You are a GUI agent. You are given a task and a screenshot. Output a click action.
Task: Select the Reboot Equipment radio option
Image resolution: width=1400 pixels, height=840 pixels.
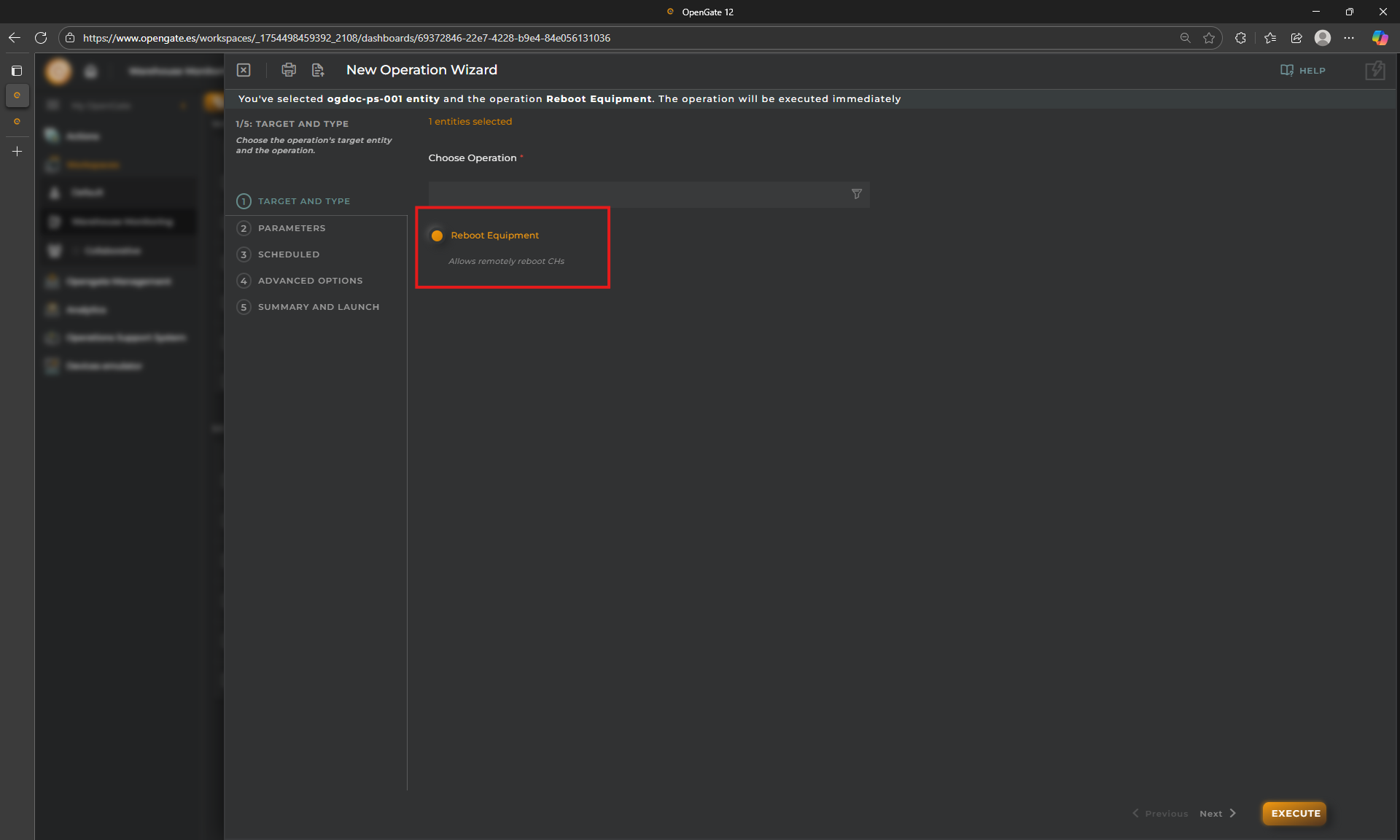click(437, 236)
